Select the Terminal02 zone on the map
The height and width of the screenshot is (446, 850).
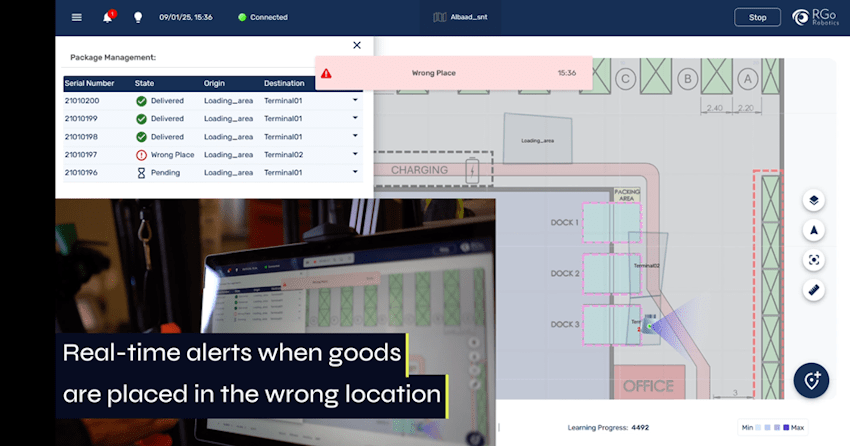(x=649, y=264)
